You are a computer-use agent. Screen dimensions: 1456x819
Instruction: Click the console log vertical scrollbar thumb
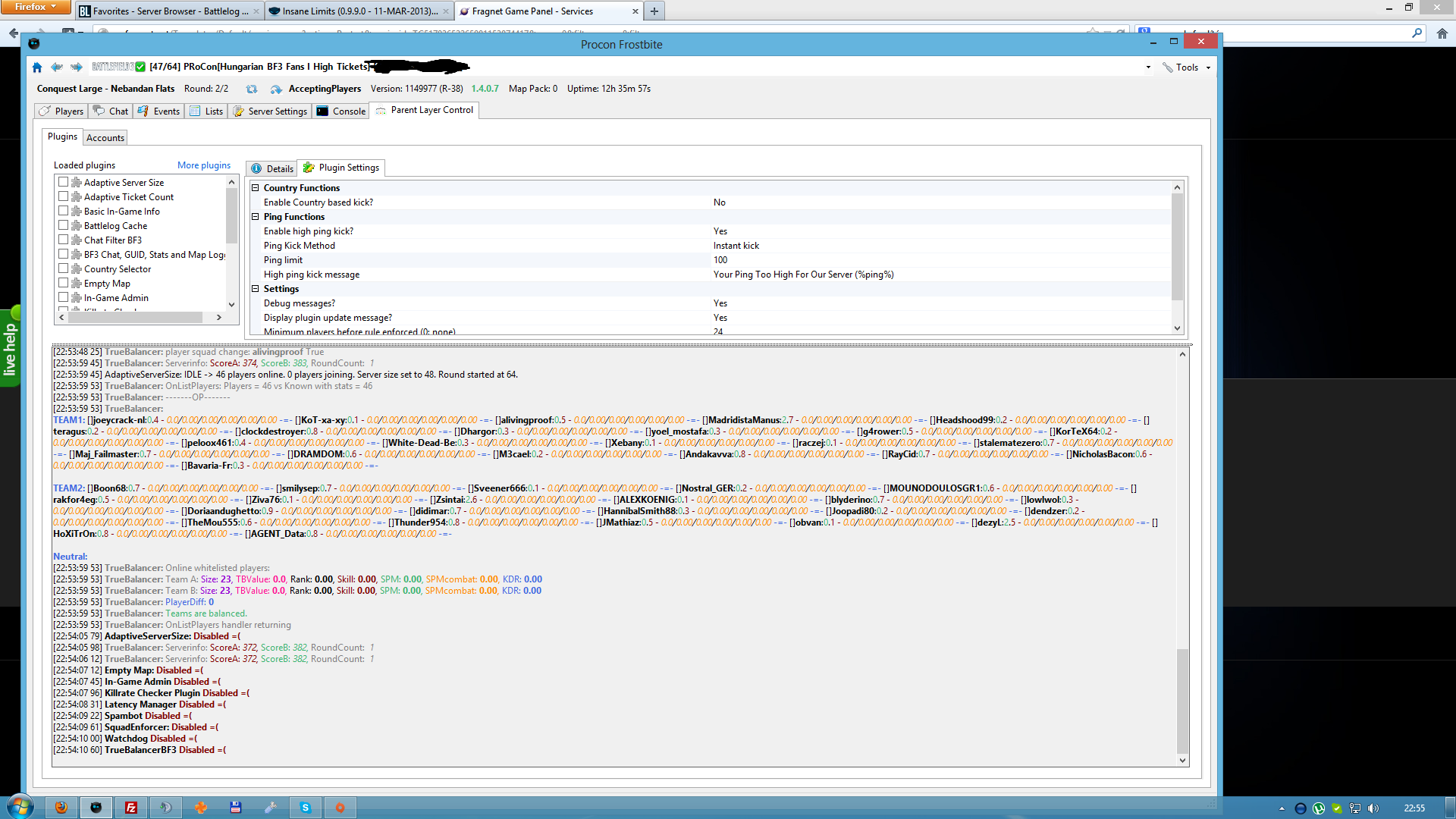coord(1182,701)
